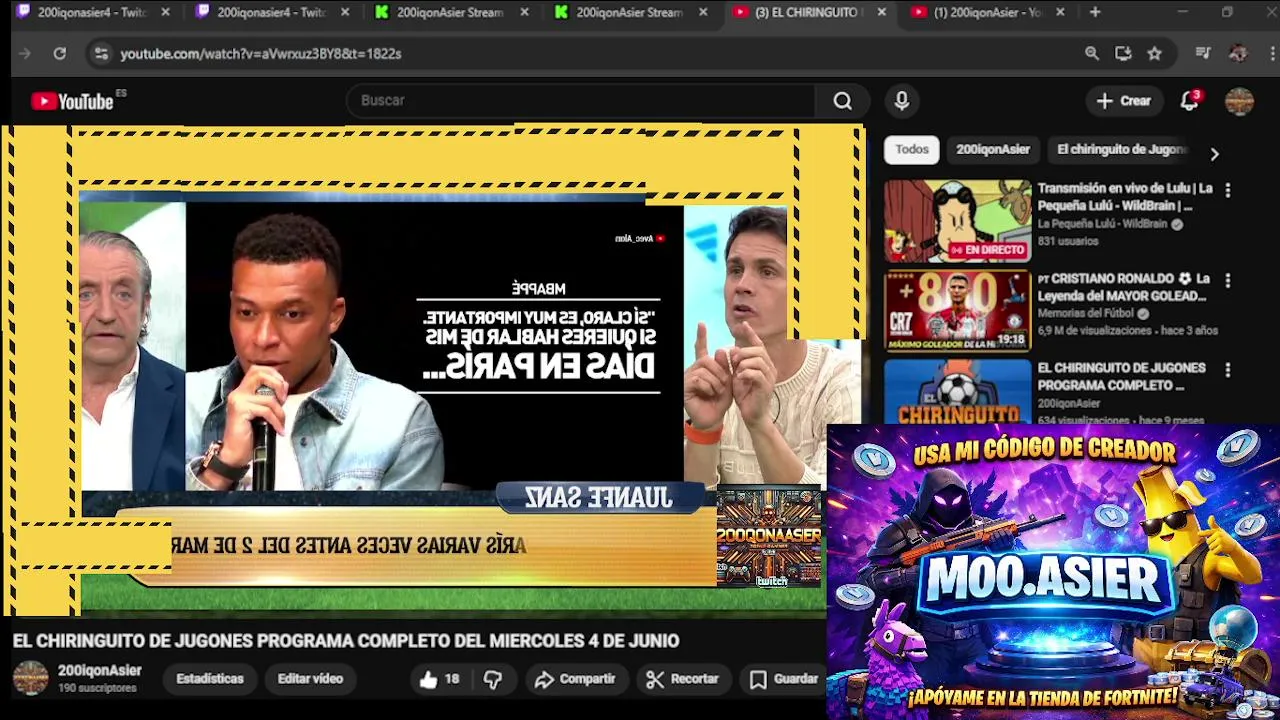Open a new browser tab with plus
1280x720 pixels.
point(1095,12)
